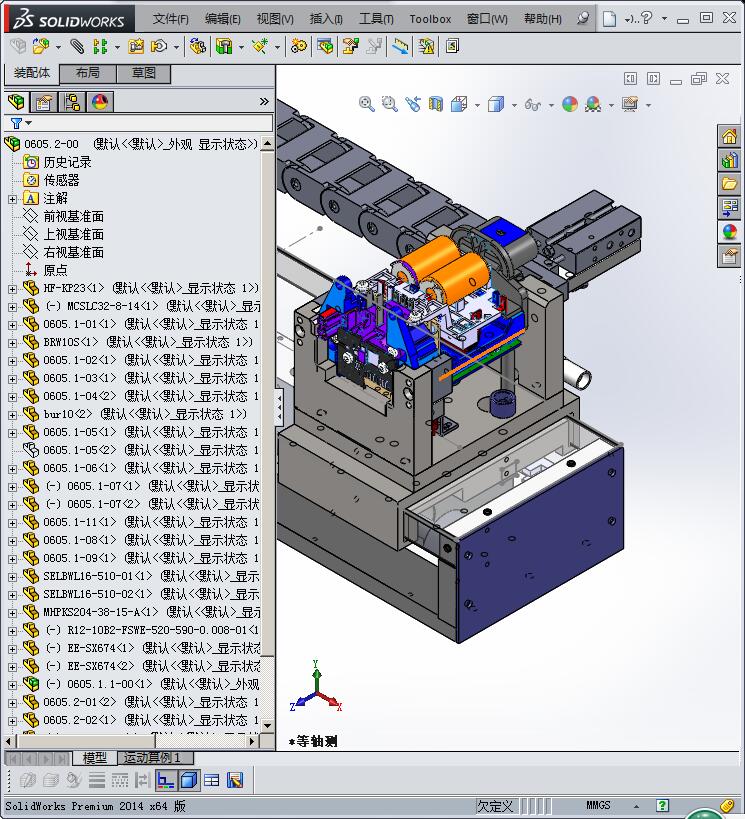Open the 工具(T) menu

tap(376, 19)
